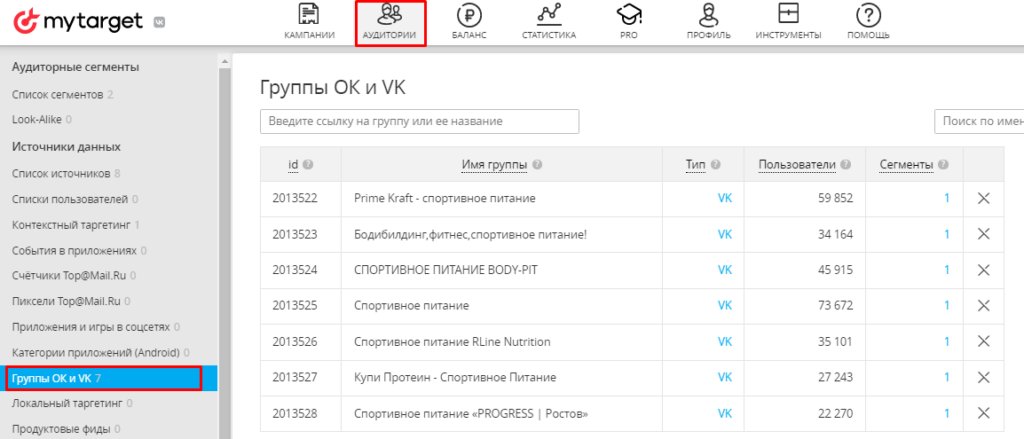
Task: Go to Баланс ruble icon
Action: coord(468,15)
